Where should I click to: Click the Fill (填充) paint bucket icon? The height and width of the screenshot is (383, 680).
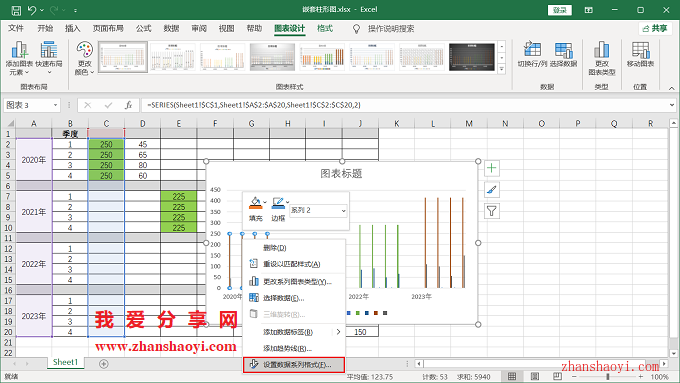click(x=255, y=203)
